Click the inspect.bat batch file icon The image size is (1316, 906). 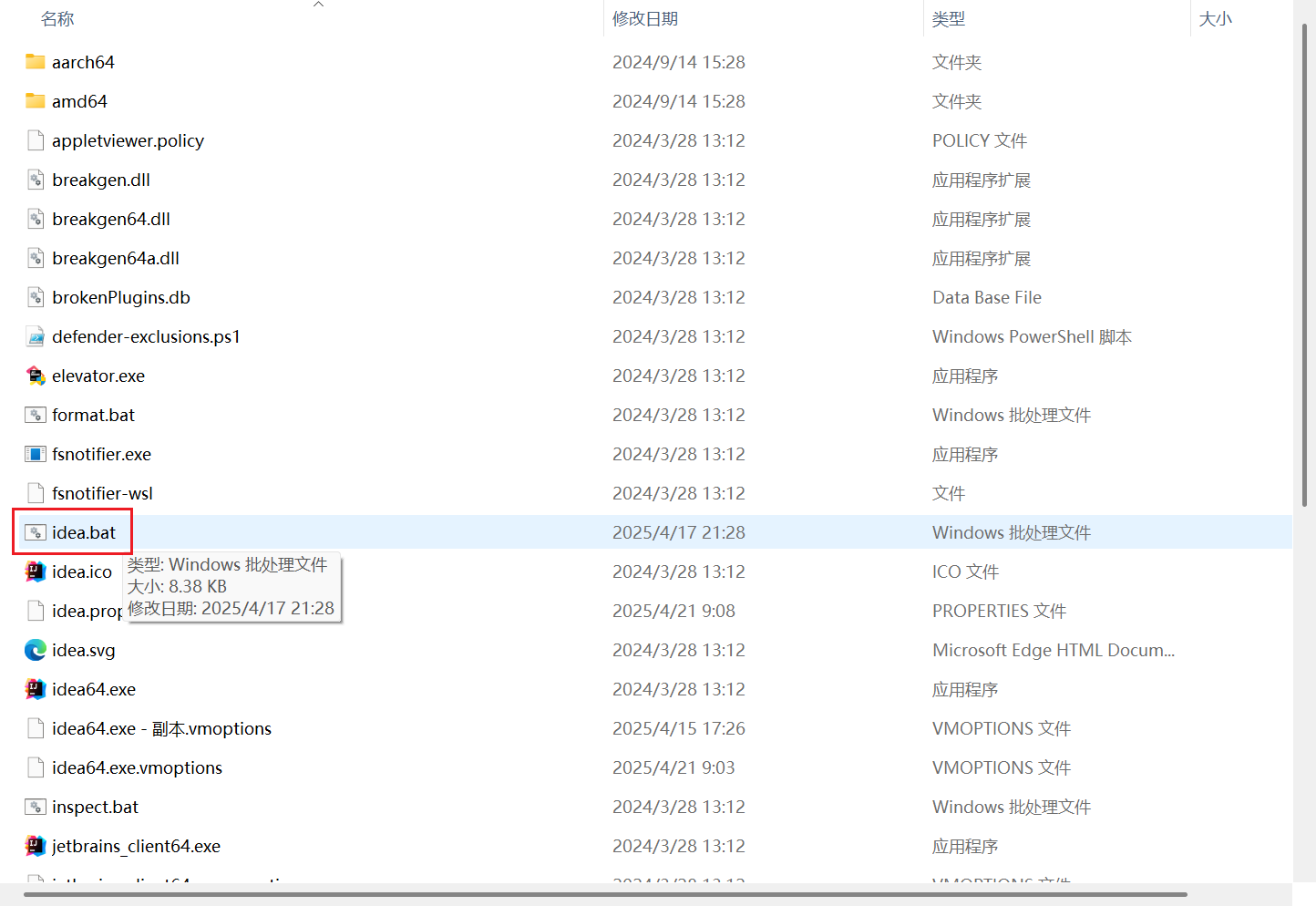tap(36, 807)
